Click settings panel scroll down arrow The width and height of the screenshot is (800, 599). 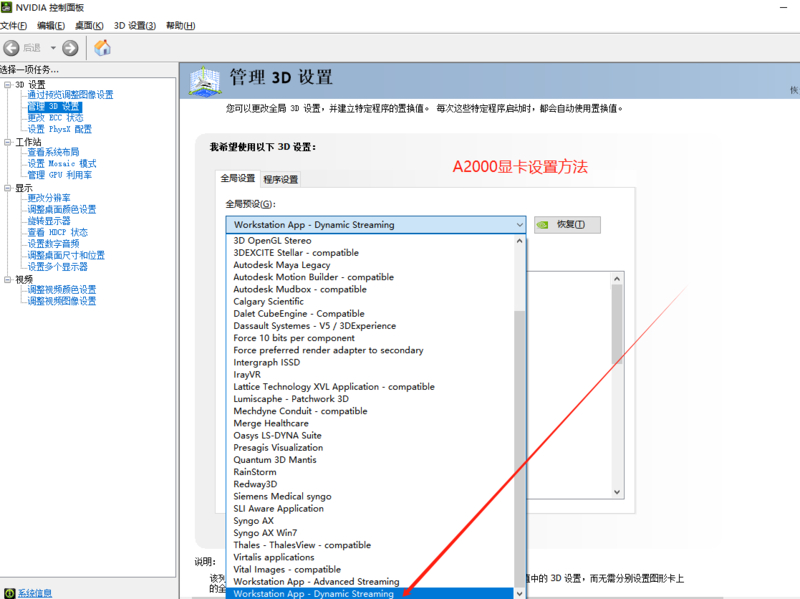(x=617, y=492)
